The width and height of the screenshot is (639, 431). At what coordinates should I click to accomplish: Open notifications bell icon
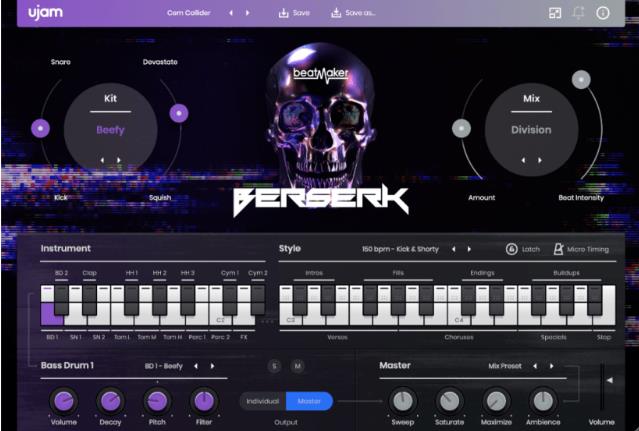pos(578,13)
